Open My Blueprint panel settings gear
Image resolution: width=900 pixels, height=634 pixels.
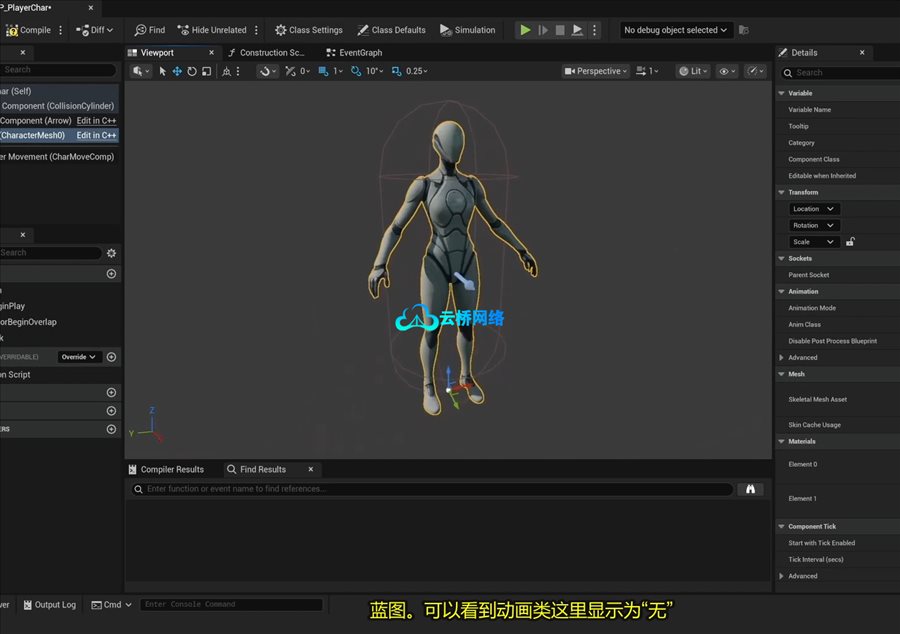(111, 253)
